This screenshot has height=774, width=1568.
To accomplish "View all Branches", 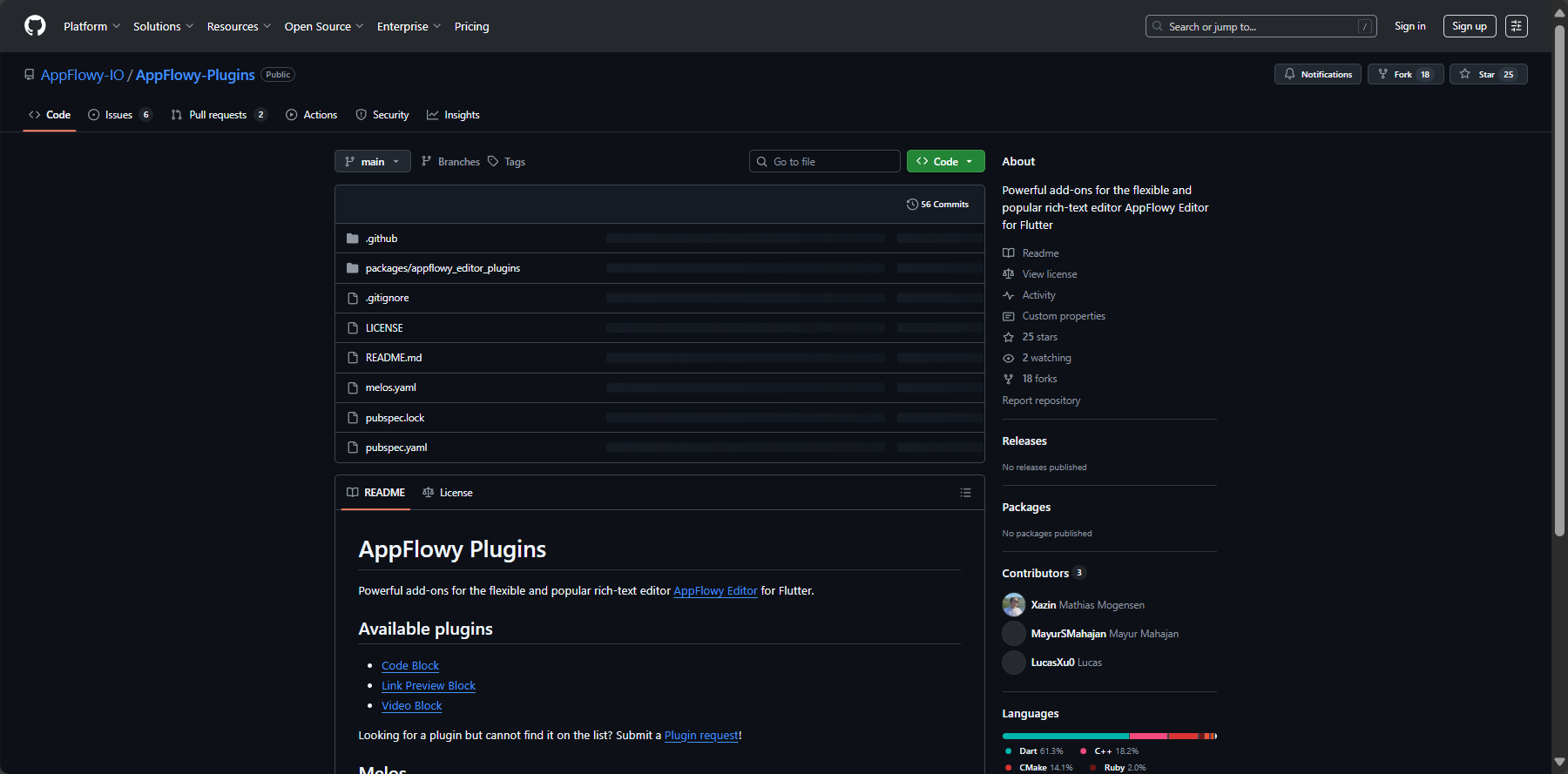I will (450, 162).
